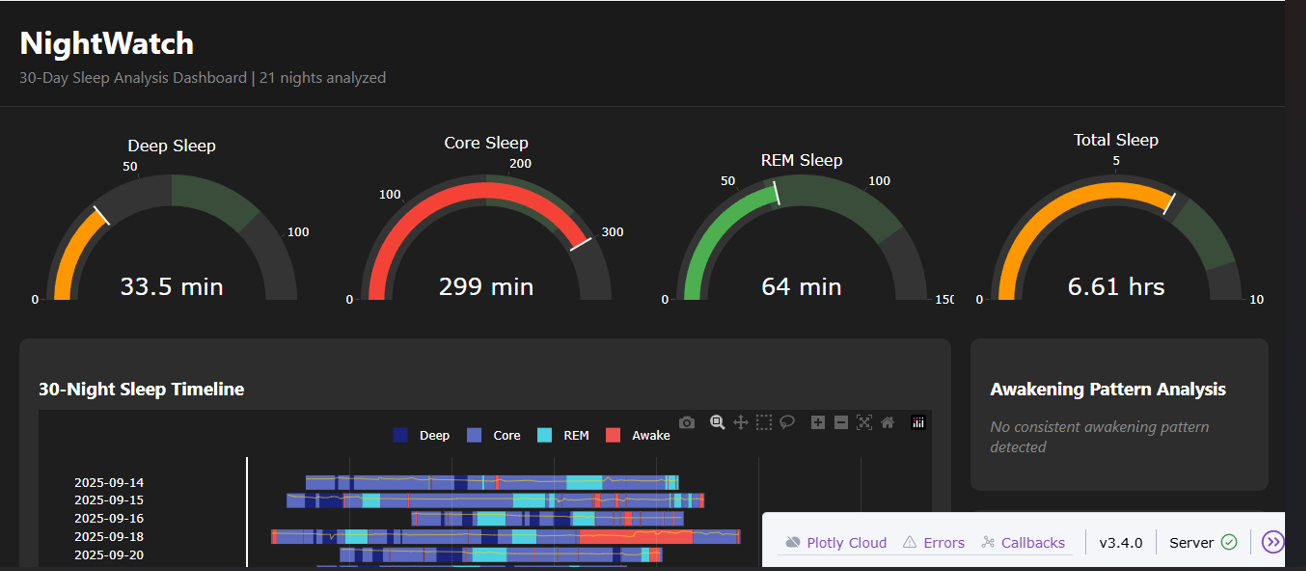The height and width of the screenshot is (571, 1306).
Task: Click the Total Sleep gauge title
Action: (1116, 140)
